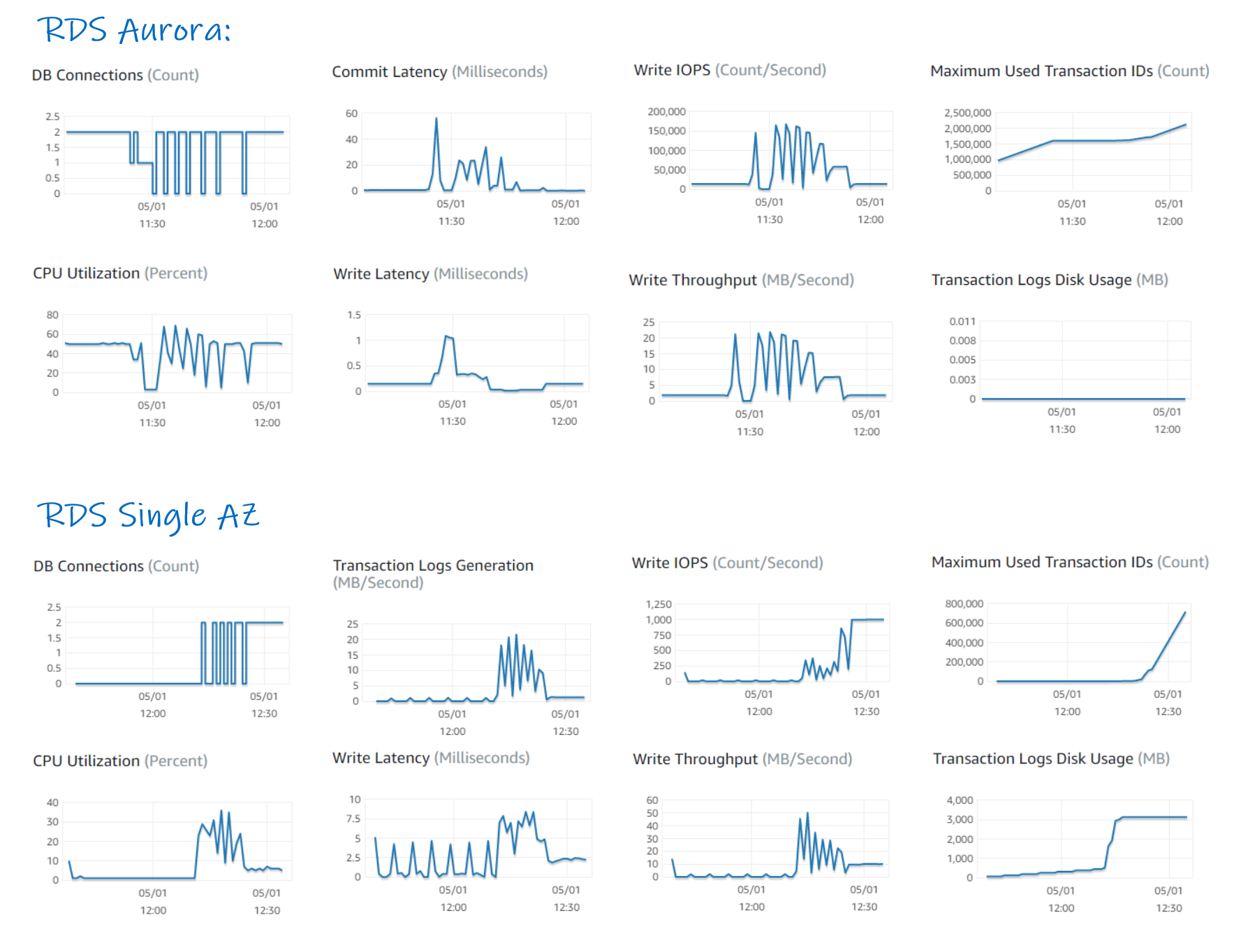1234x952 pixels.
Task: Click the 800,000 y-axis label
Action: pyautogui.click(x=964, y=603)
